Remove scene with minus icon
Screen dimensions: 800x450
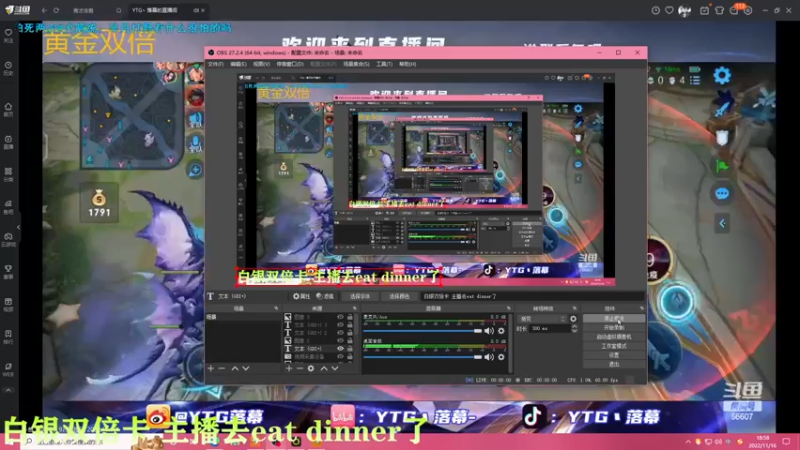(x=221, y=368)
